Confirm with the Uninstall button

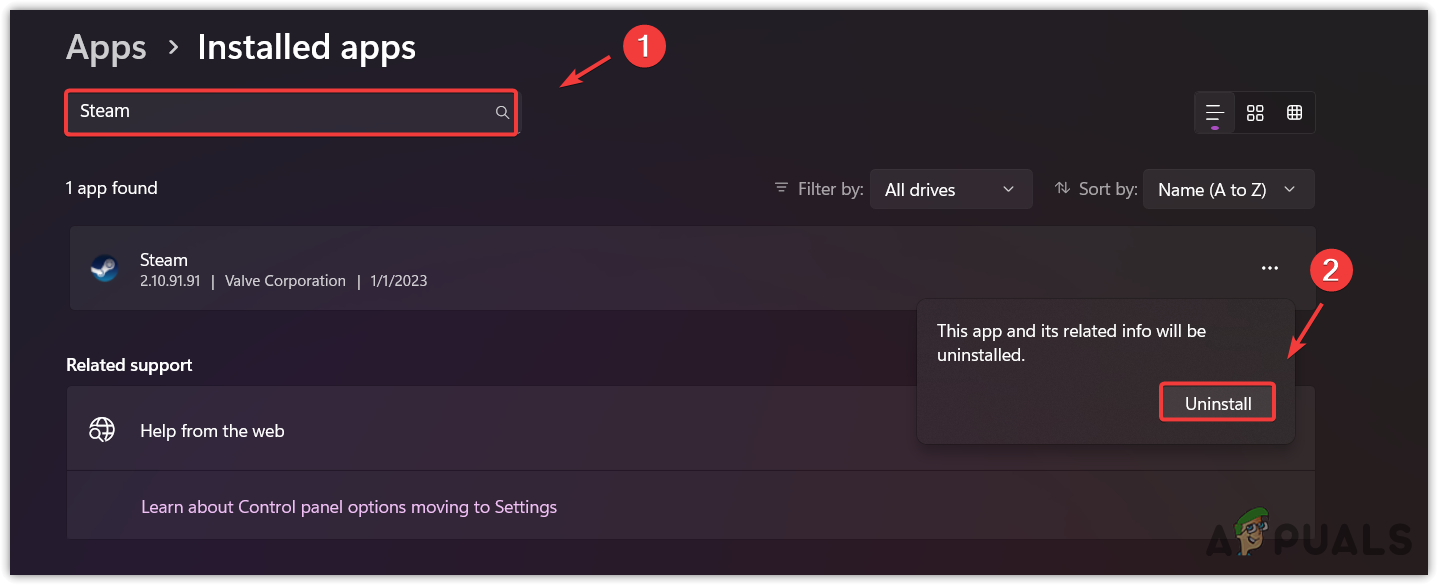click(x=1217, y=403)
